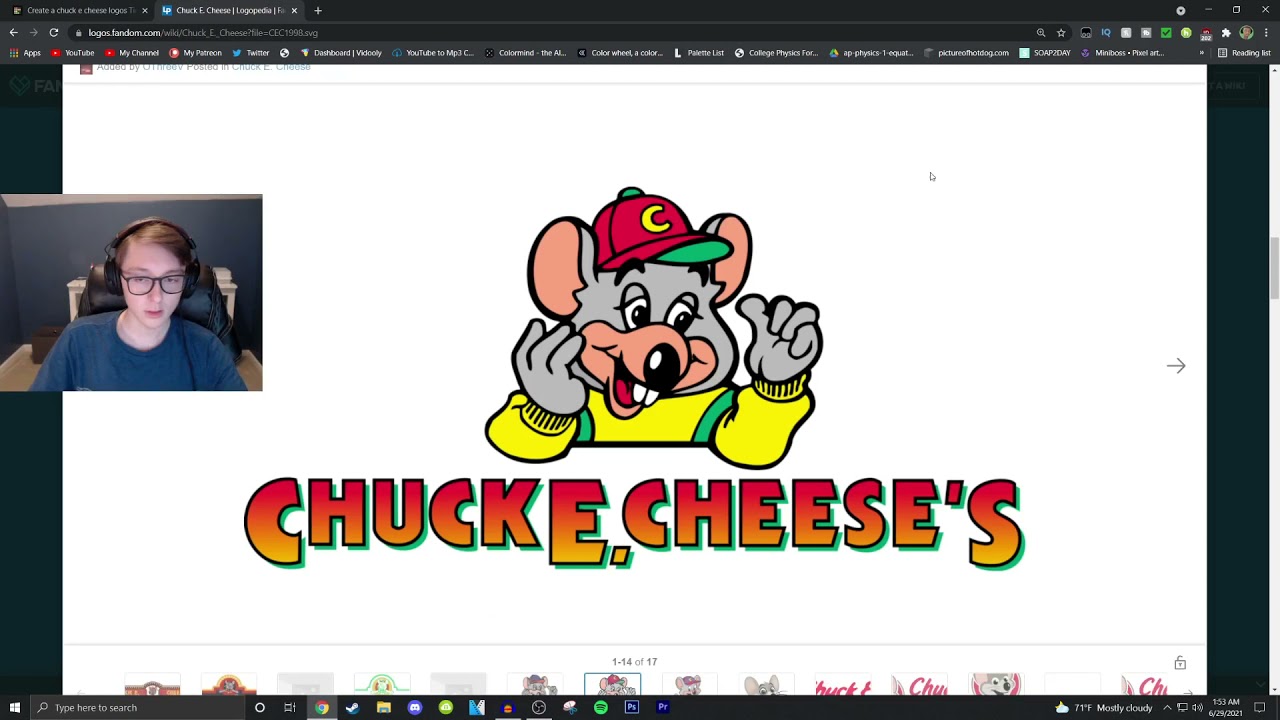
Task: Open the Windows Start menu
Action: 14,708
